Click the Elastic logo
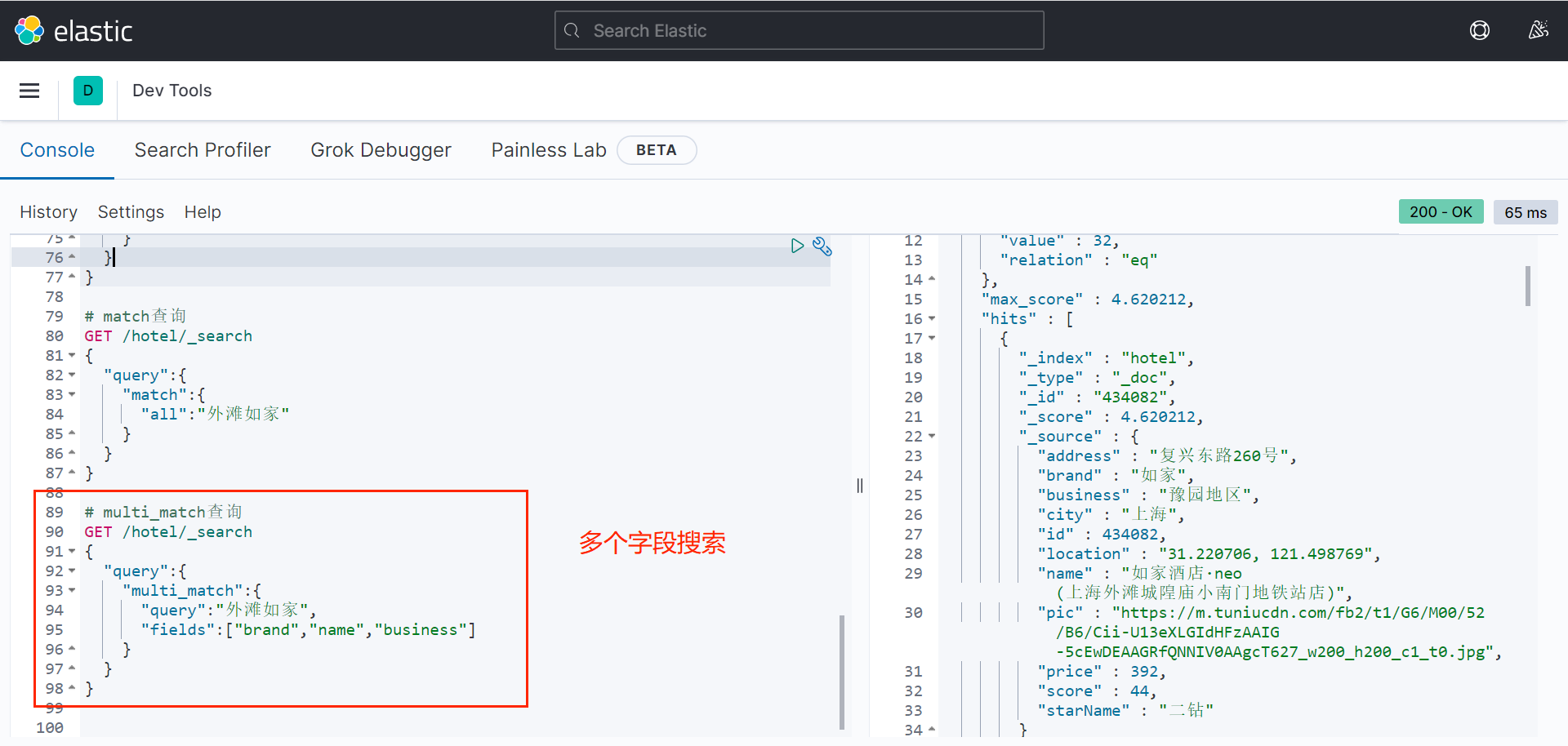 point(73,31)
